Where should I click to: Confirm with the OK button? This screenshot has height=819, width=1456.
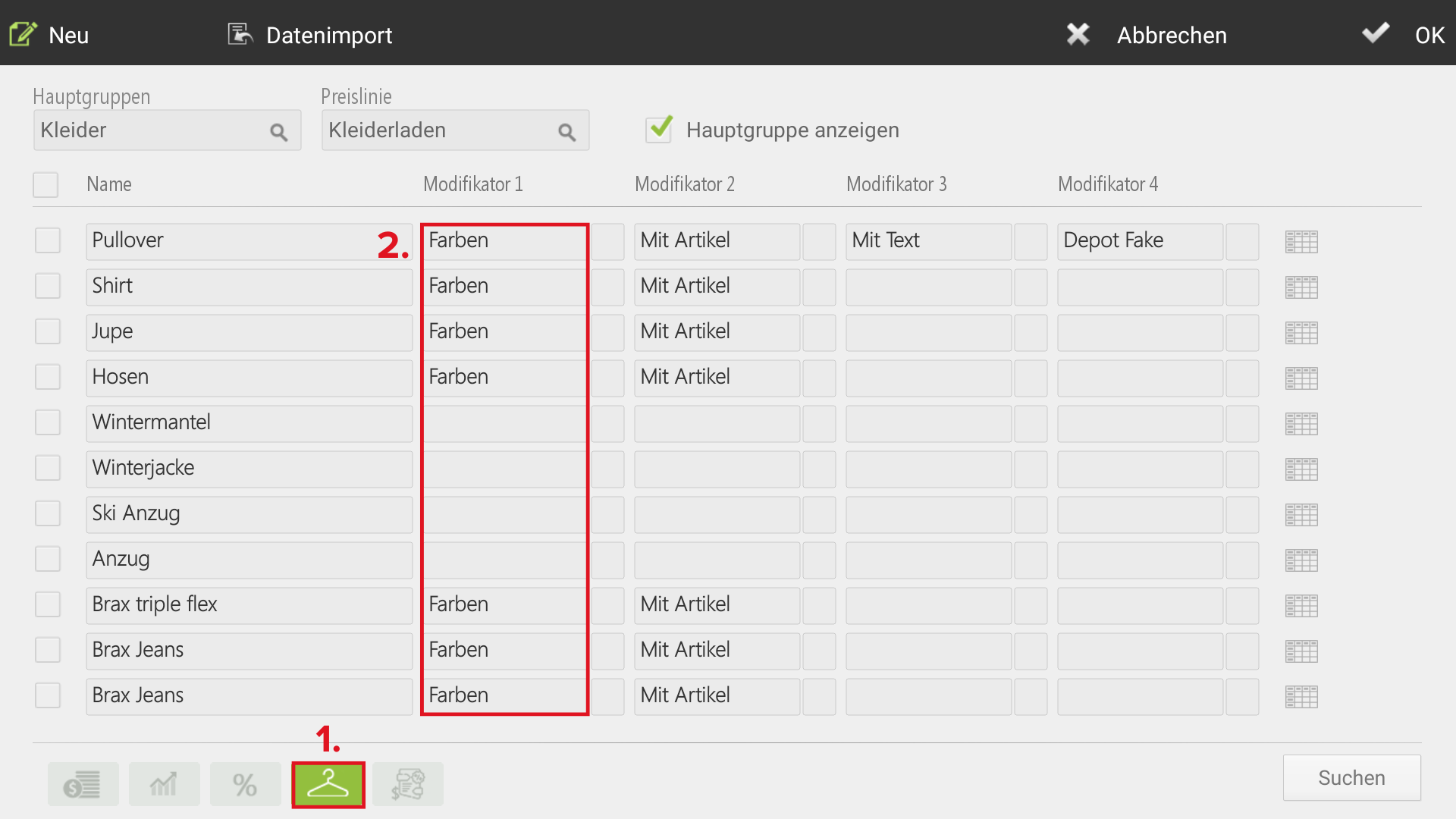coord(1404,35)
